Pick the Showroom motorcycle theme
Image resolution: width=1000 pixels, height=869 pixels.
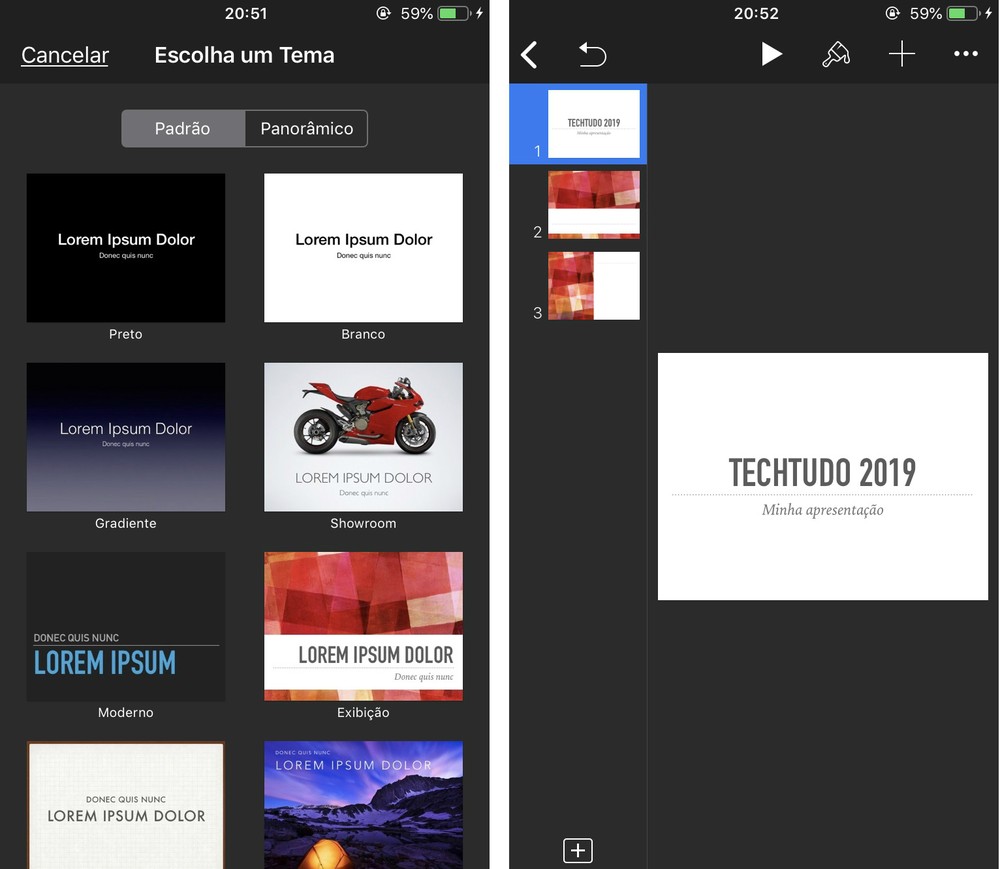pyautogui.click(x=363, y=436)
